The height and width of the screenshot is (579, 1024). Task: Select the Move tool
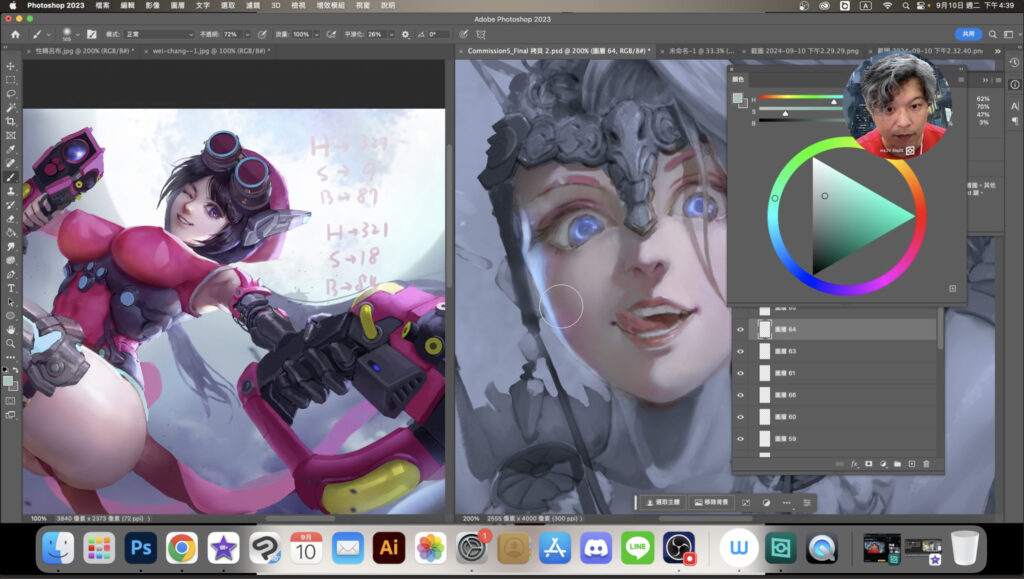11,66
